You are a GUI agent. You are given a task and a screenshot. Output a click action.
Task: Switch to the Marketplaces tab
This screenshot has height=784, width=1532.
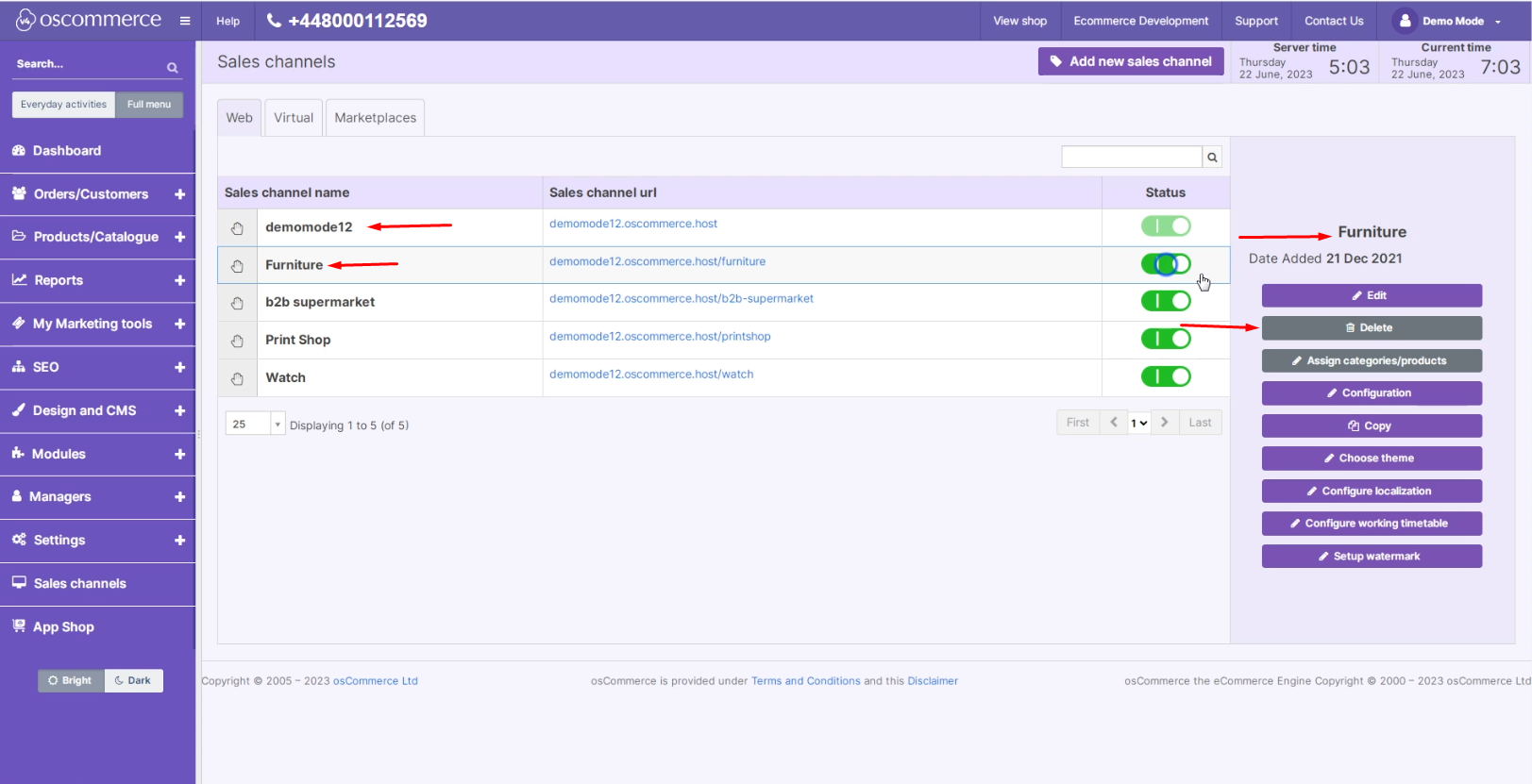click(x=375, y=118)
